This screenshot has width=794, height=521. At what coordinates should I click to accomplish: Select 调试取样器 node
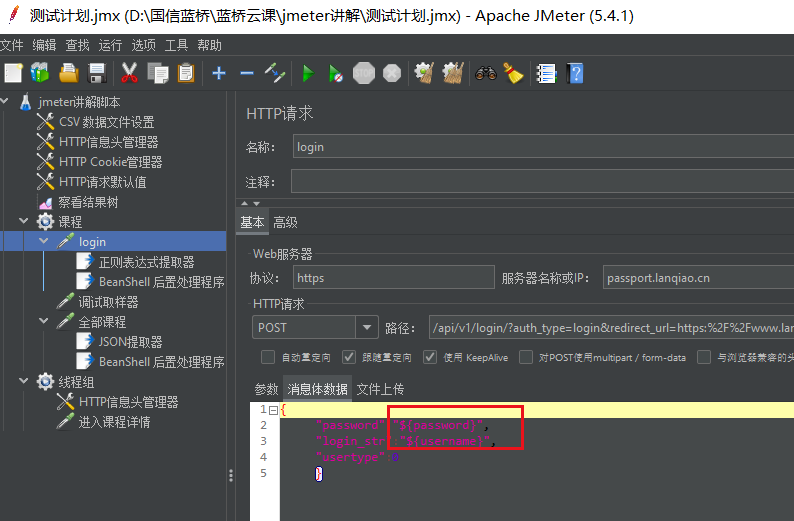point(108,302)
